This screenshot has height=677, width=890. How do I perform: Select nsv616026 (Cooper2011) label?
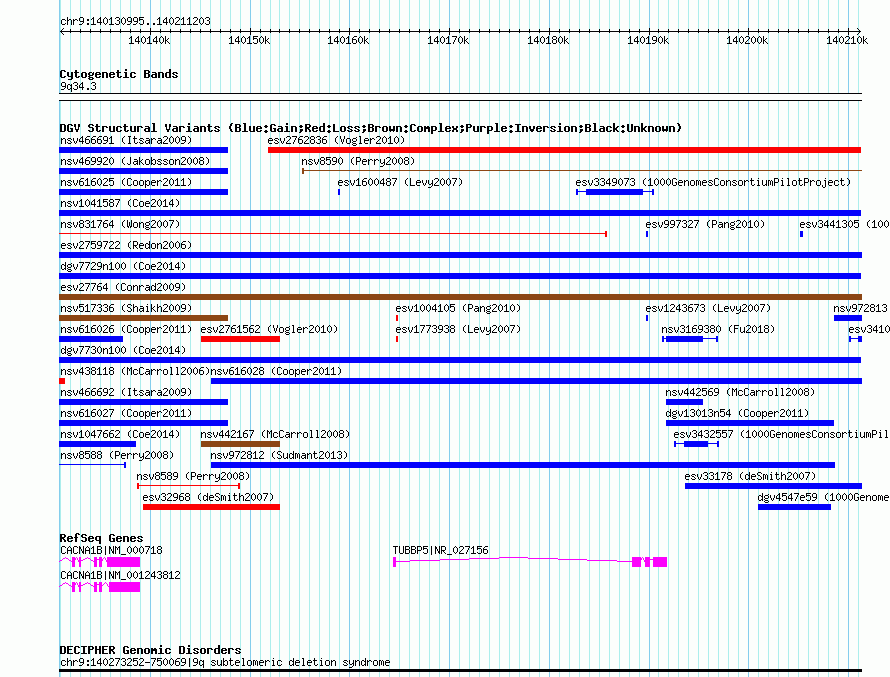126,329
